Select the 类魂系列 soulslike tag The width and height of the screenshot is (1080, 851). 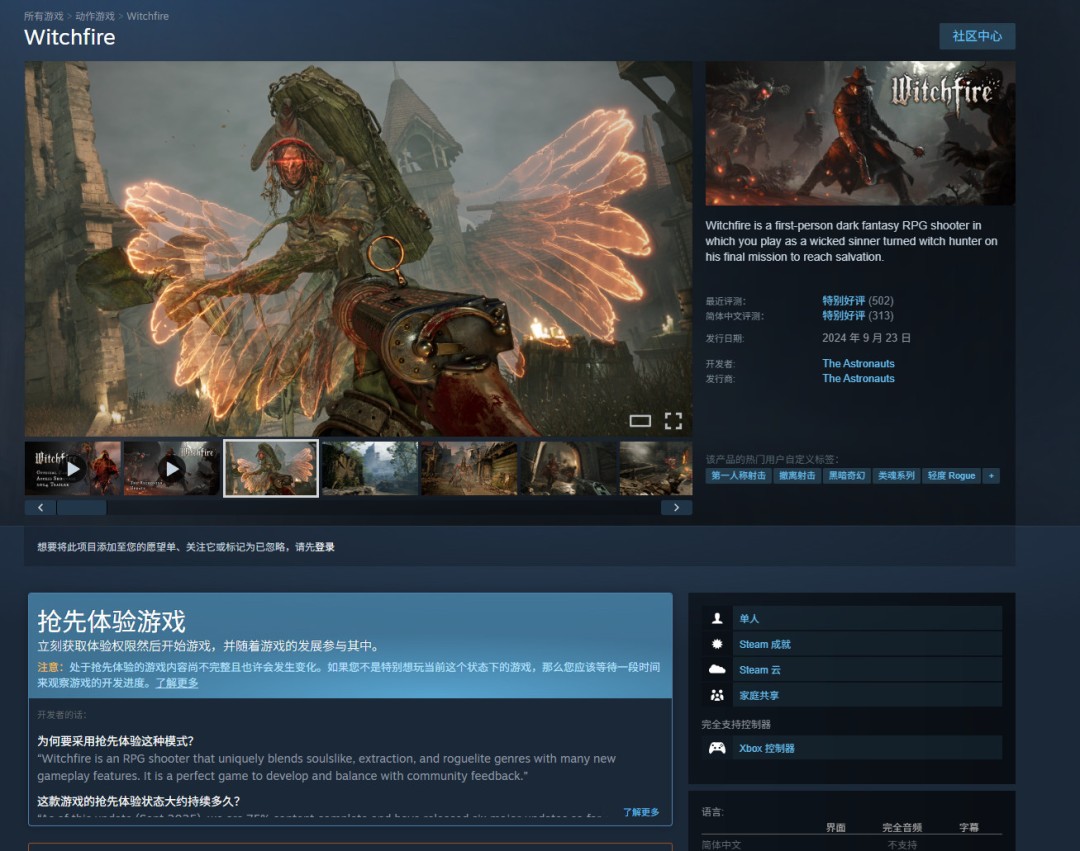[x=896, y=476]
